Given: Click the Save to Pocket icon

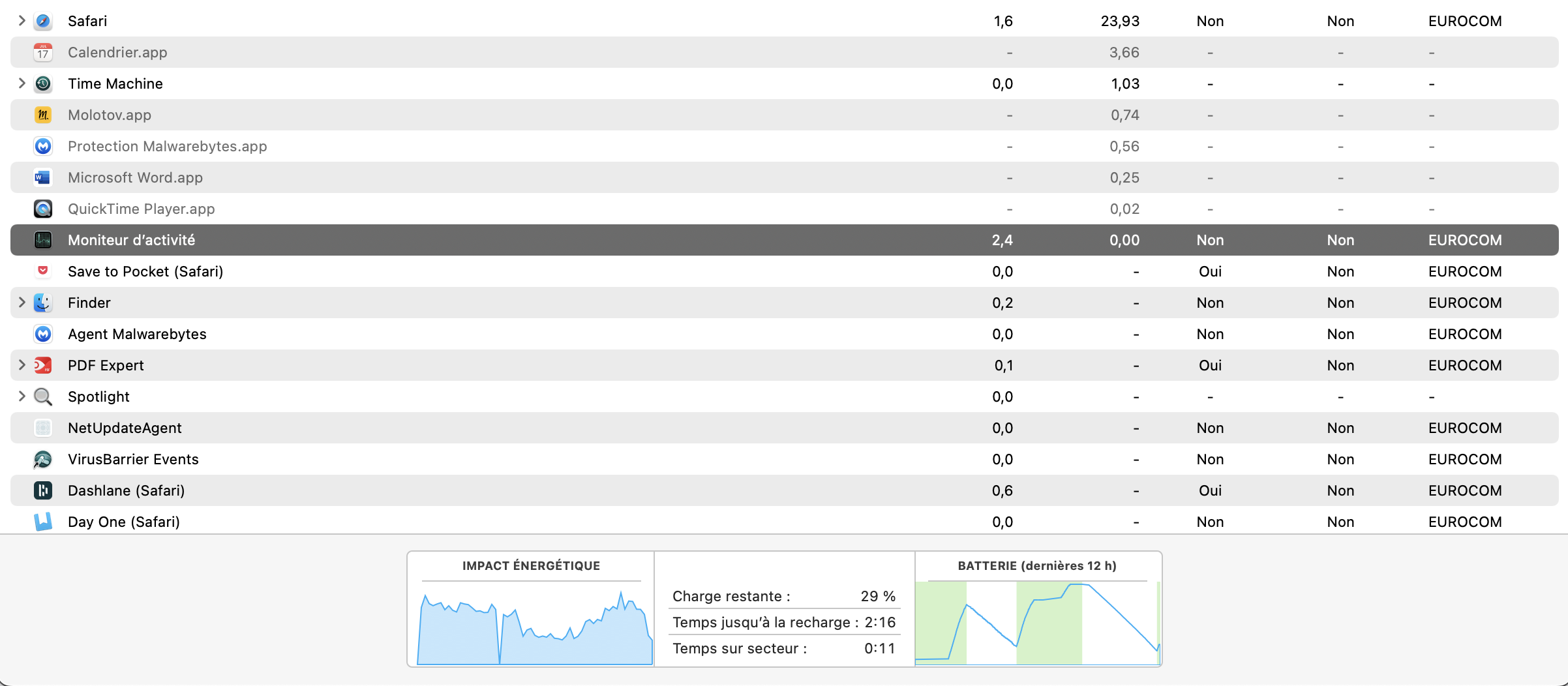Looking at the screenshot, I should click(x=43, y=271).
